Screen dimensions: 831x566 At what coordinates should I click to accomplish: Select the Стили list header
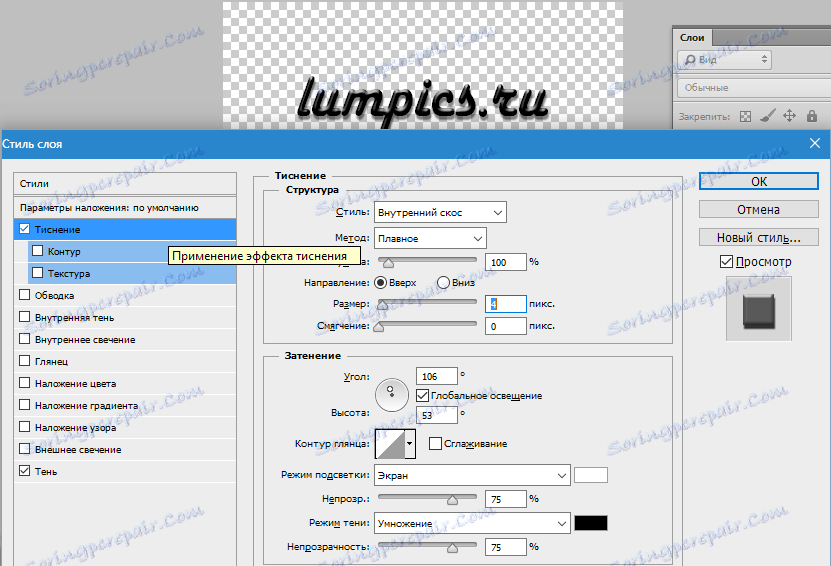coord(125,183)
